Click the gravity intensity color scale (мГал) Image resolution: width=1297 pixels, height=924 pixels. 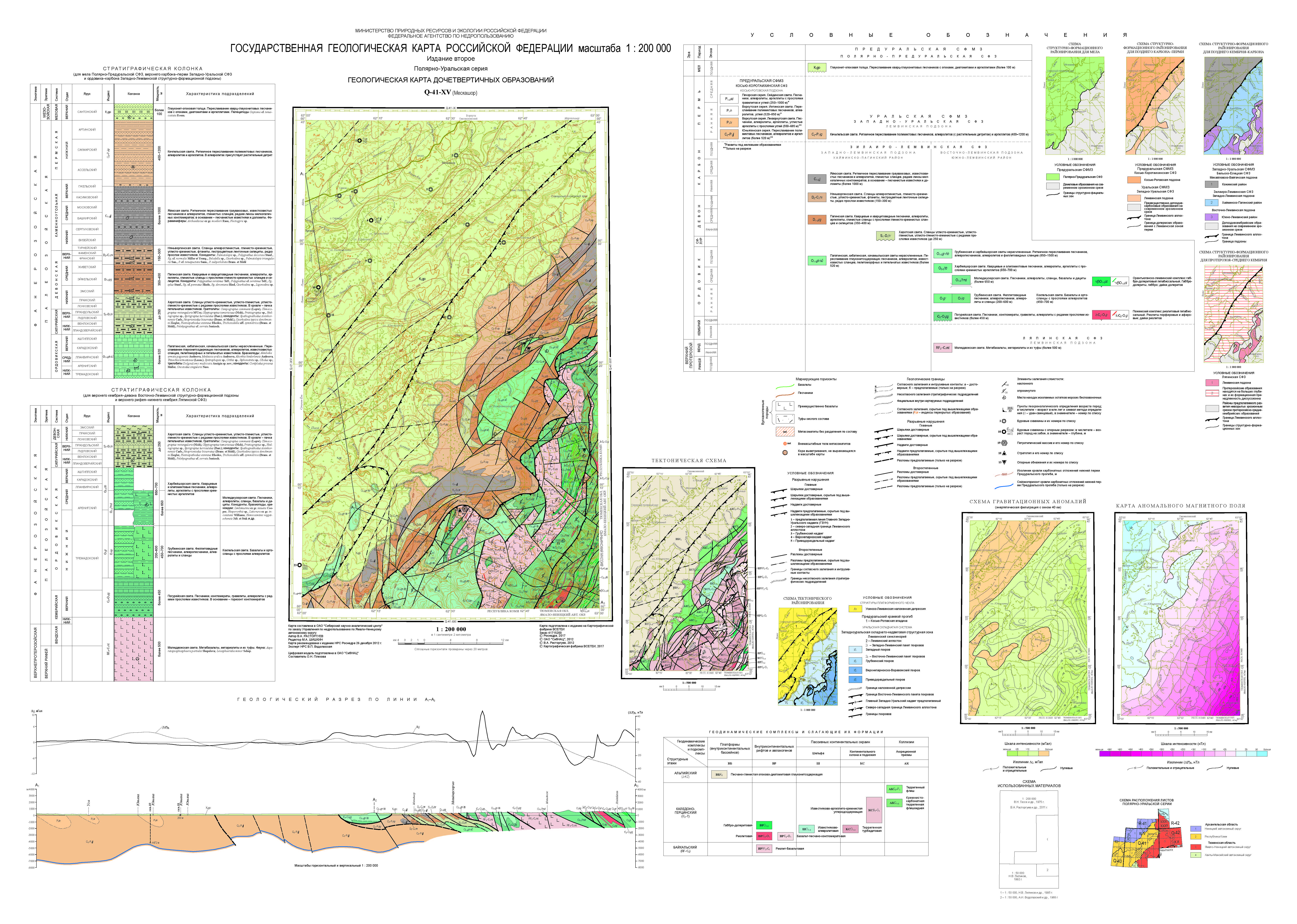pos(1028,753)
